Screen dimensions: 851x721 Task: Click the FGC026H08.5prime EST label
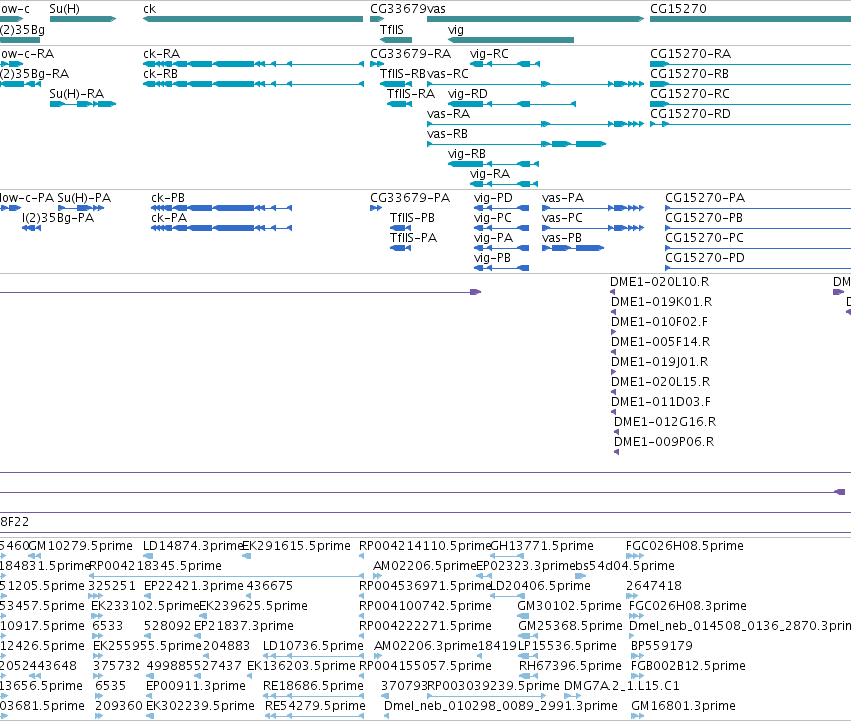[685, 546]
